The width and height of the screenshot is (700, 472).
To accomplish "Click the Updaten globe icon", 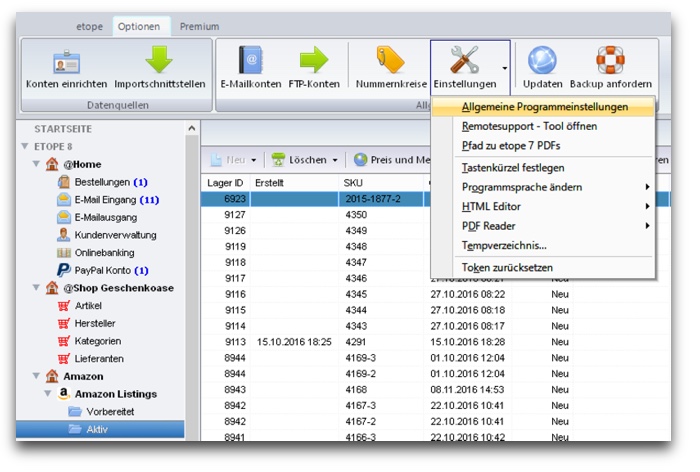I will (x=542, y=60).
